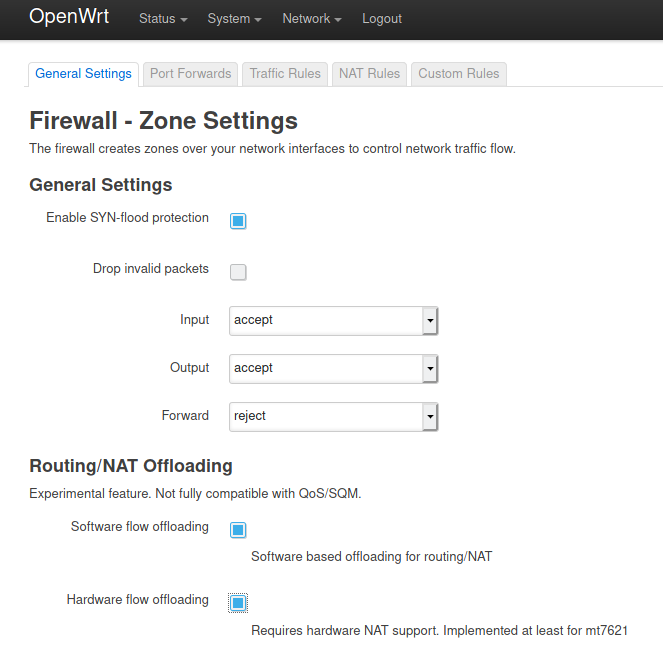
Task: Switch to the Custom Rules tab
Action: [x=459, y=74]
